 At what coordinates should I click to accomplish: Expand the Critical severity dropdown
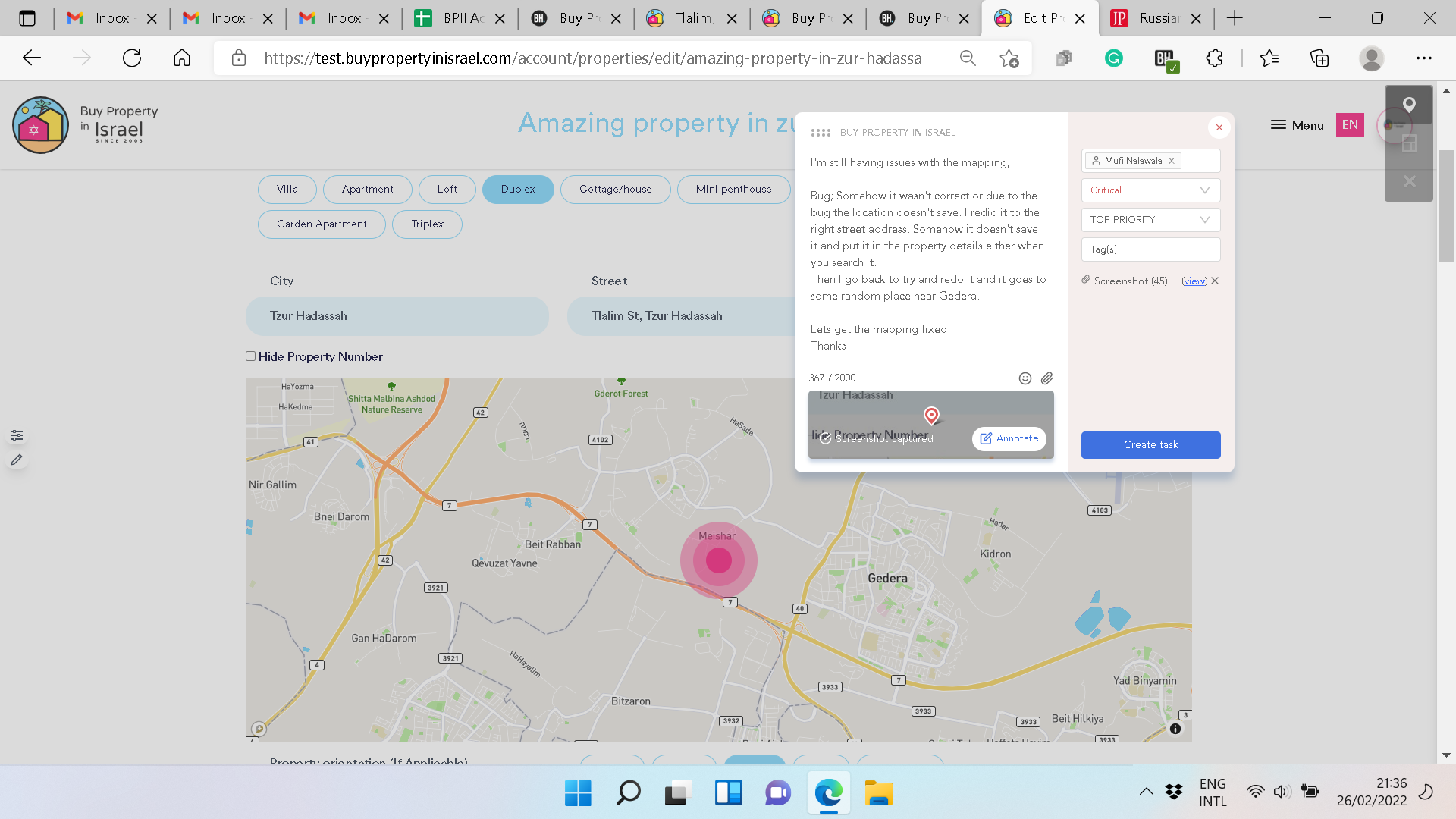coord(1150,190)
